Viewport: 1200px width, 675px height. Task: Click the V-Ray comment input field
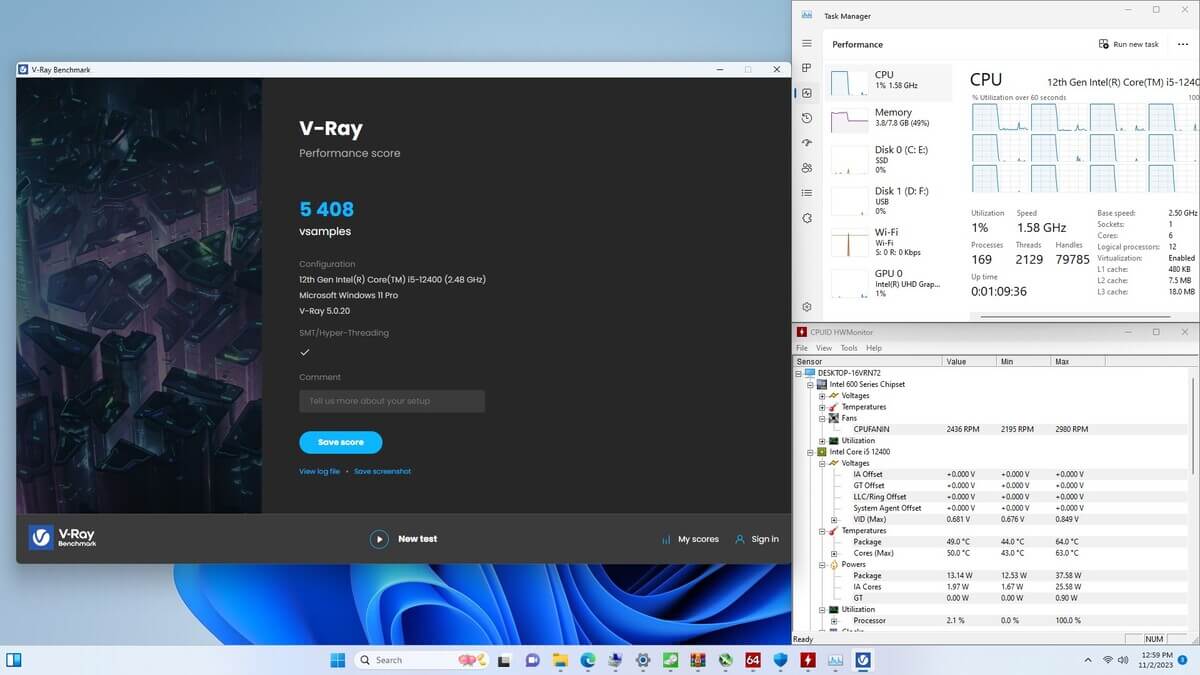click(392, 401)
